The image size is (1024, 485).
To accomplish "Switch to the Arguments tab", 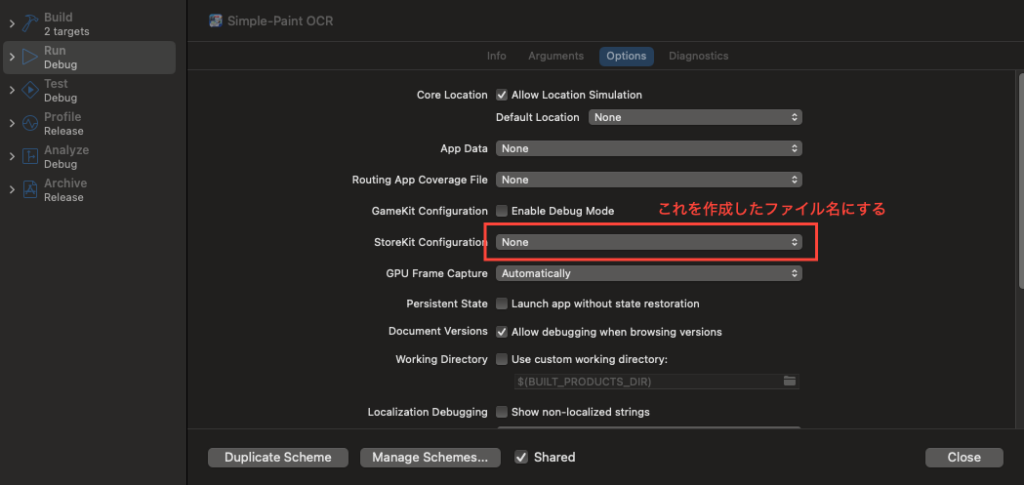I will coord(555,56).
